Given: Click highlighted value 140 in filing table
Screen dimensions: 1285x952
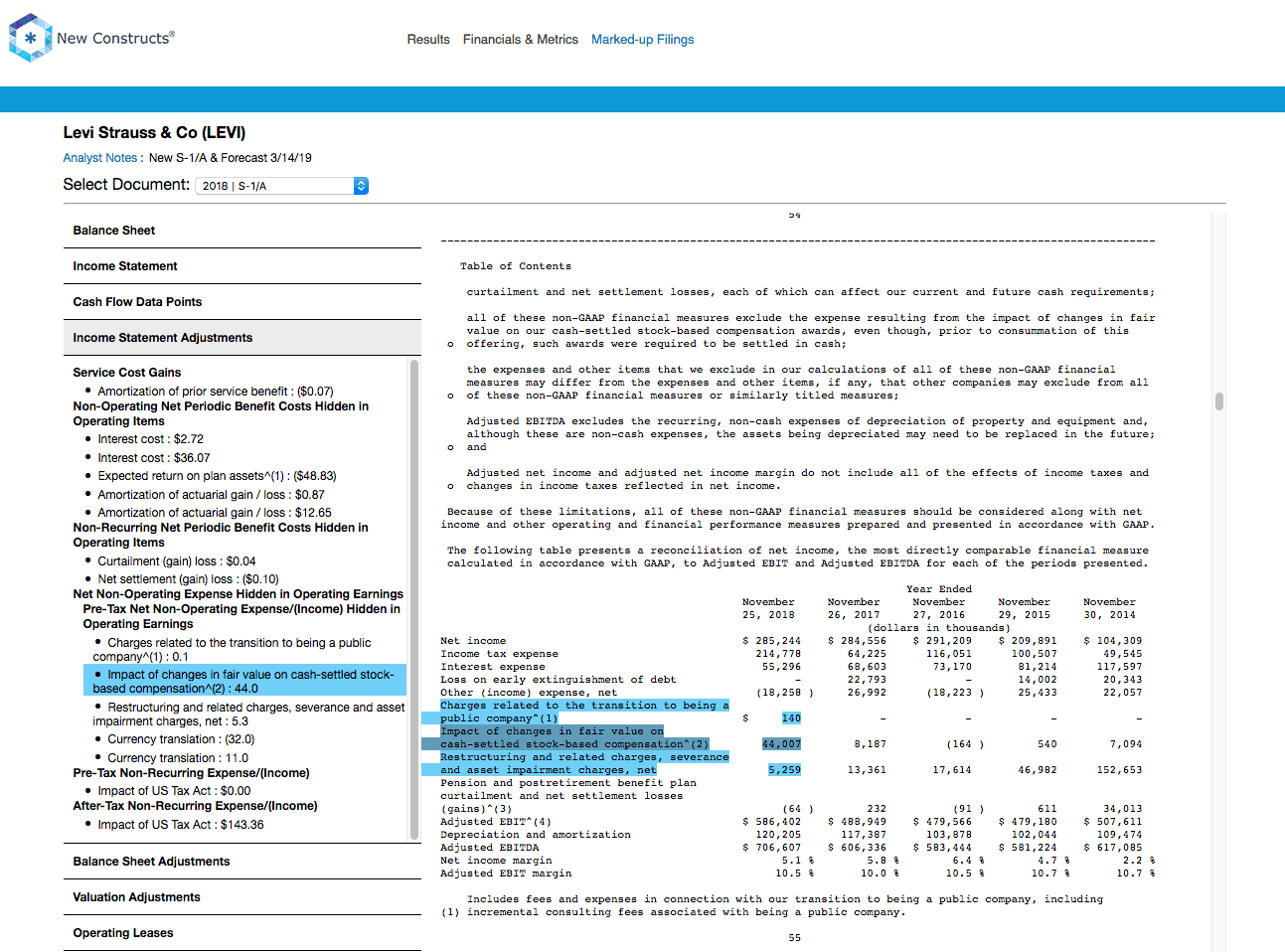Looking at the screenshot, I should 791,718.
